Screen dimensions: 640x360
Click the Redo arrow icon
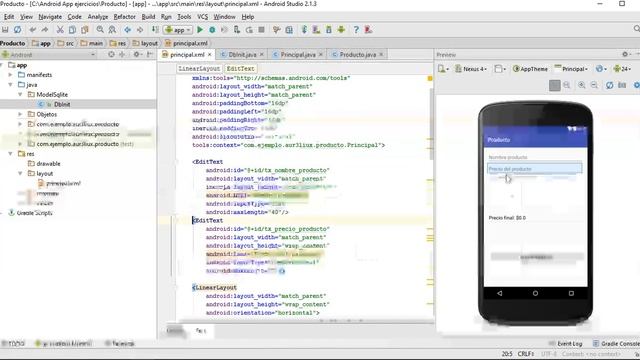(45, 30)
